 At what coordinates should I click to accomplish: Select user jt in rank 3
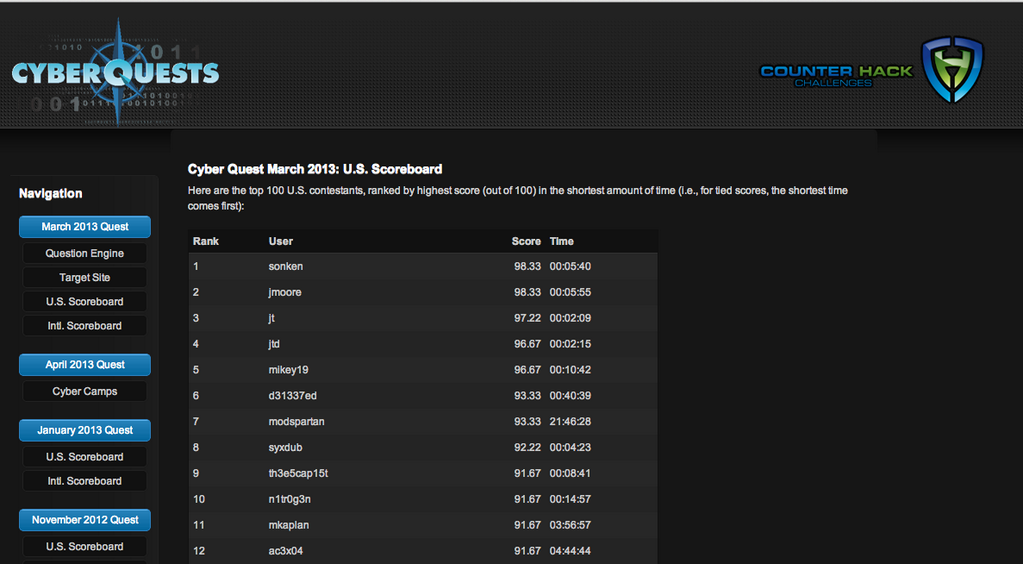pos(271,318)
